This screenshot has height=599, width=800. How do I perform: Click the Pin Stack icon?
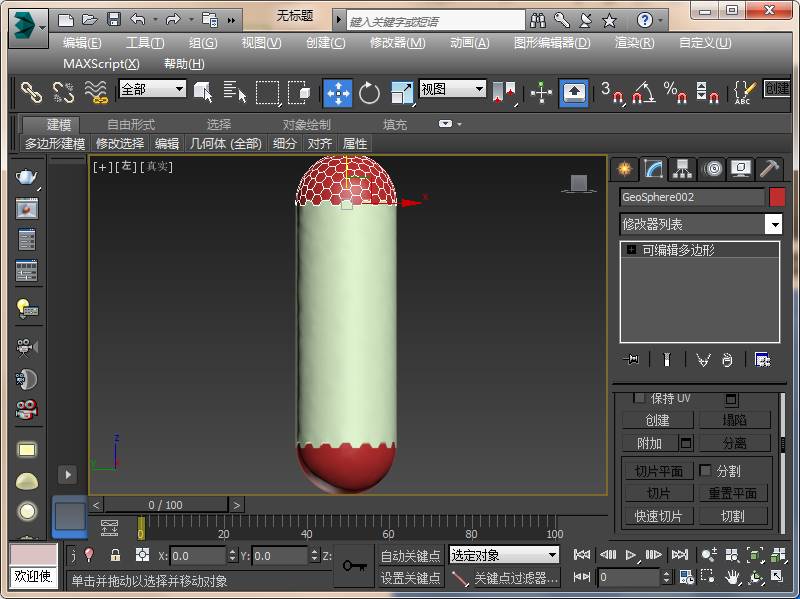click(632, 360)
